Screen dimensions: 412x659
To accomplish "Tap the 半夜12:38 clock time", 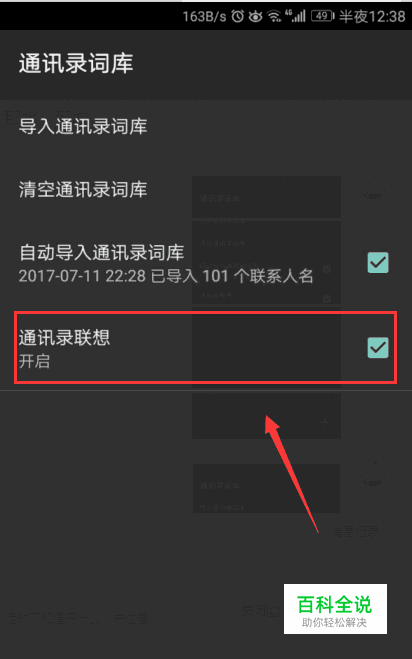I will point(372,16).
